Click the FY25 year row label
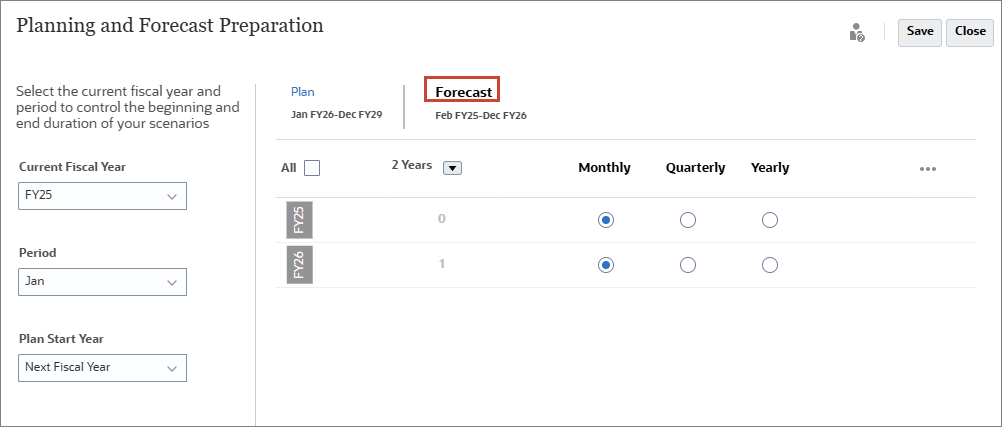This screenshot has width=1002, height=427. (x=299, y=220)
